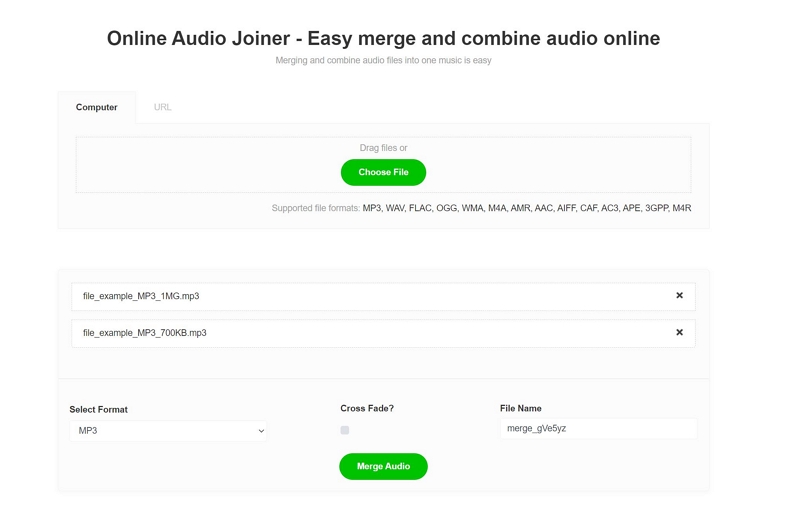The width and height of the screenshot is (800, 508).
Task: Select the file_example_MP3_1MG.mp3 file name
Action: [141, 296]
